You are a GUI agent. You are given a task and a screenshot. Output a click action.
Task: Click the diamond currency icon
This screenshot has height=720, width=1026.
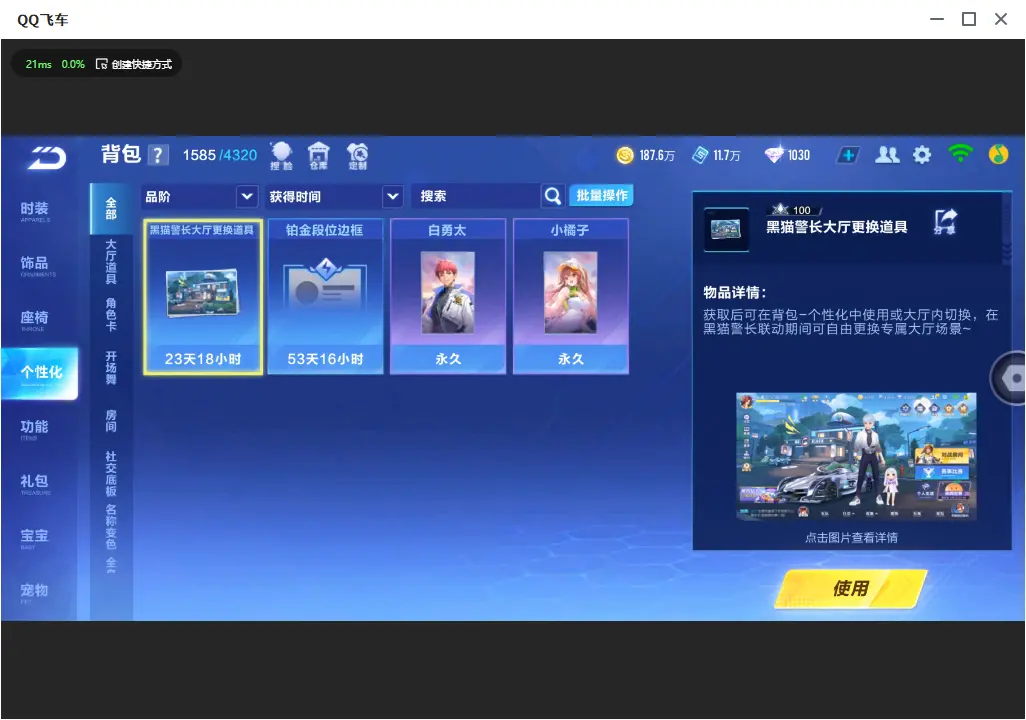[x=773, y=155]
